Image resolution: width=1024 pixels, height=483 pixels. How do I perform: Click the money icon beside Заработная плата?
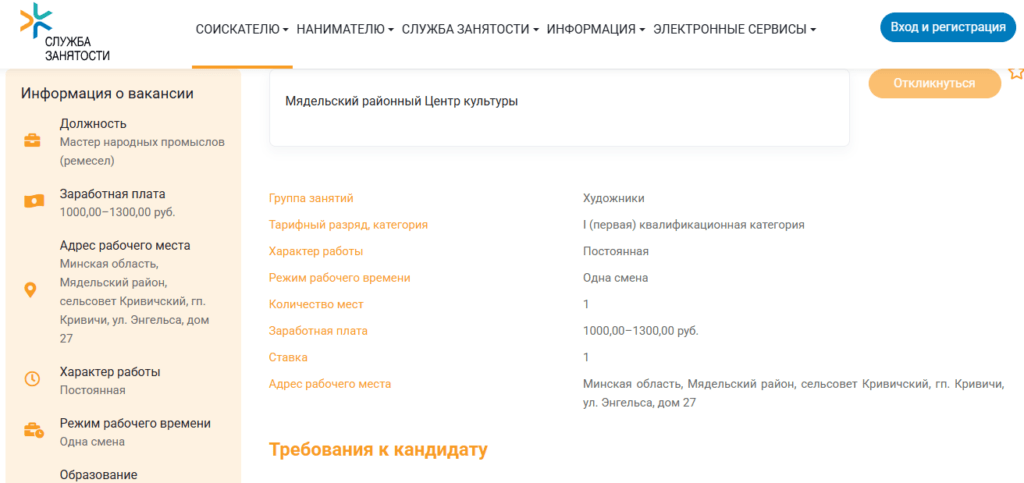(33, 202)
